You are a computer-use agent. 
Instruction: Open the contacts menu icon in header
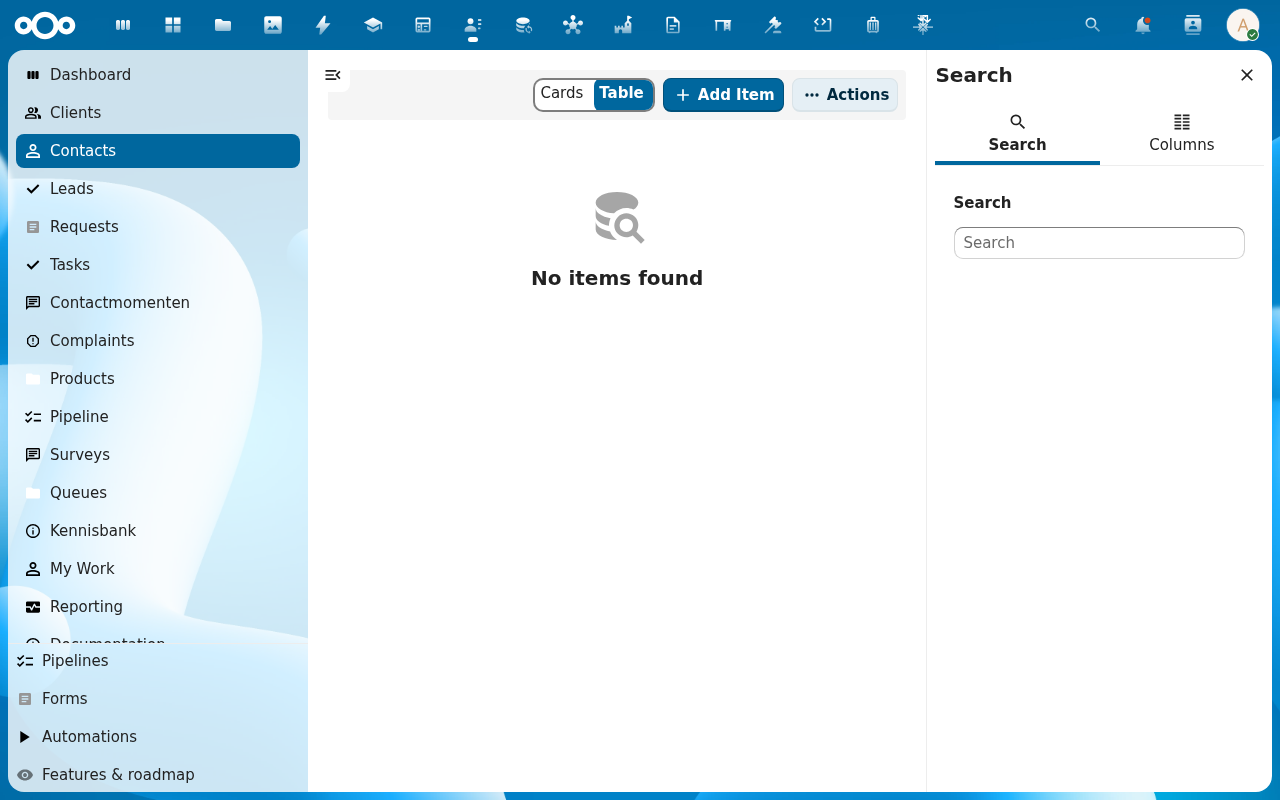click(x=1193, y=25)
